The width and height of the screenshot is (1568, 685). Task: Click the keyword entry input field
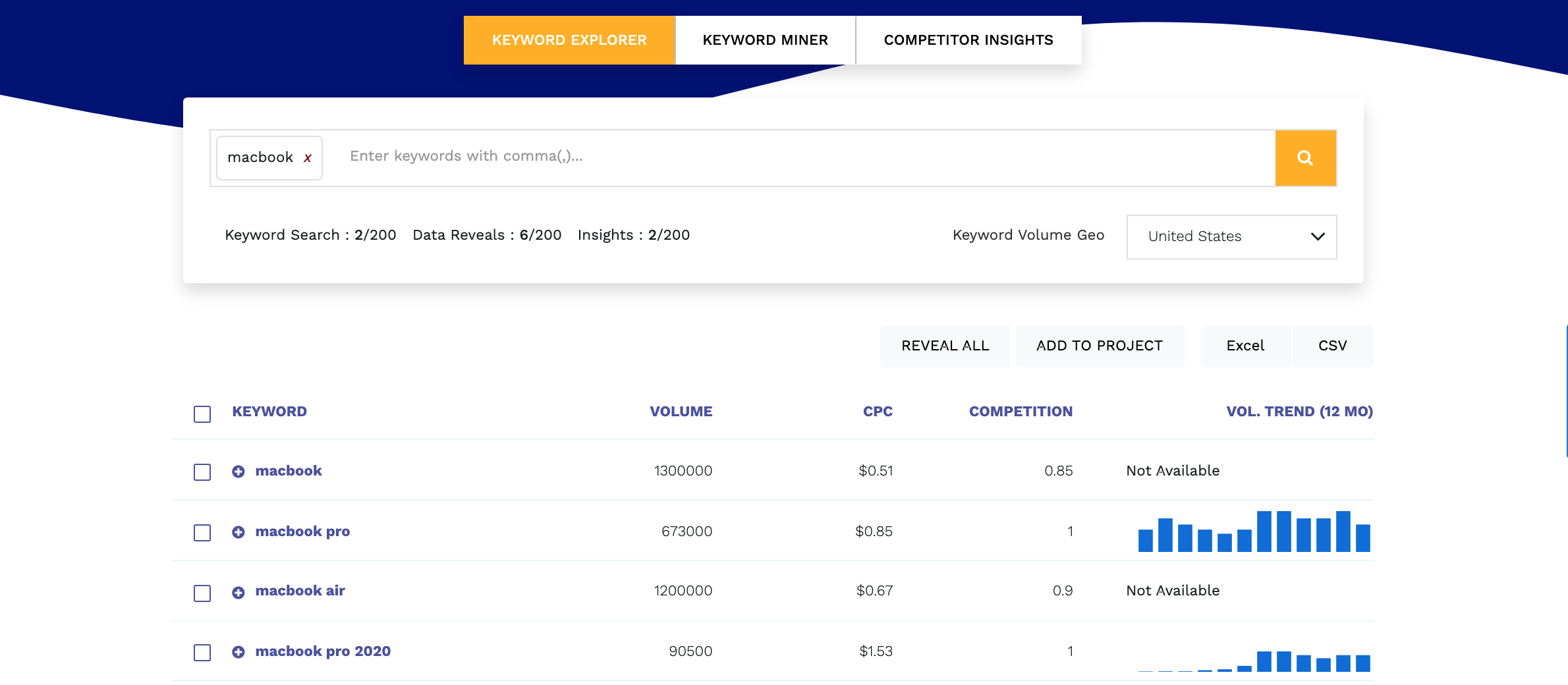tap(791, 157)
